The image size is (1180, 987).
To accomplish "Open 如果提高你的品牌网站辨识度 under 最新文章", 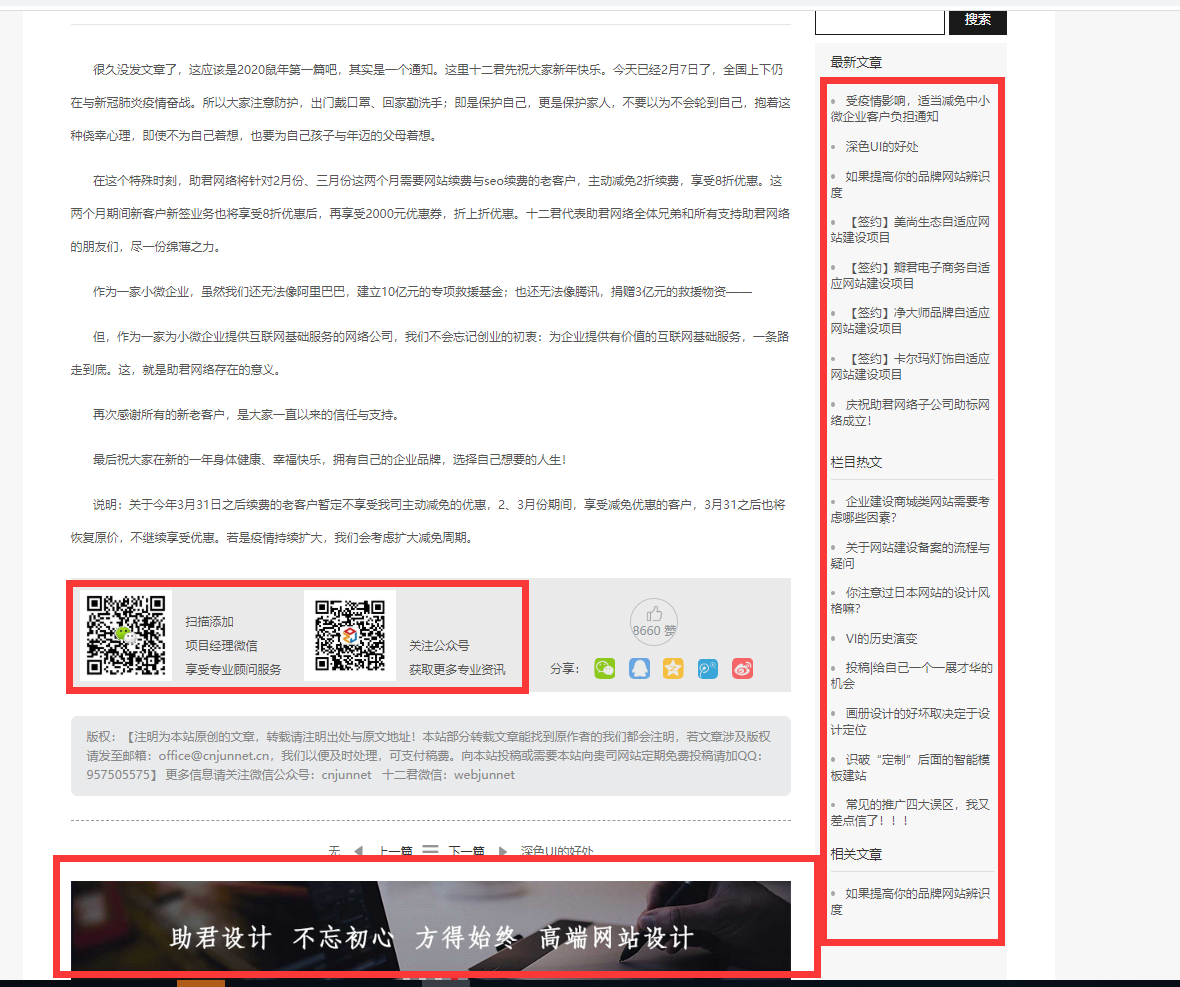I will 909,184.
